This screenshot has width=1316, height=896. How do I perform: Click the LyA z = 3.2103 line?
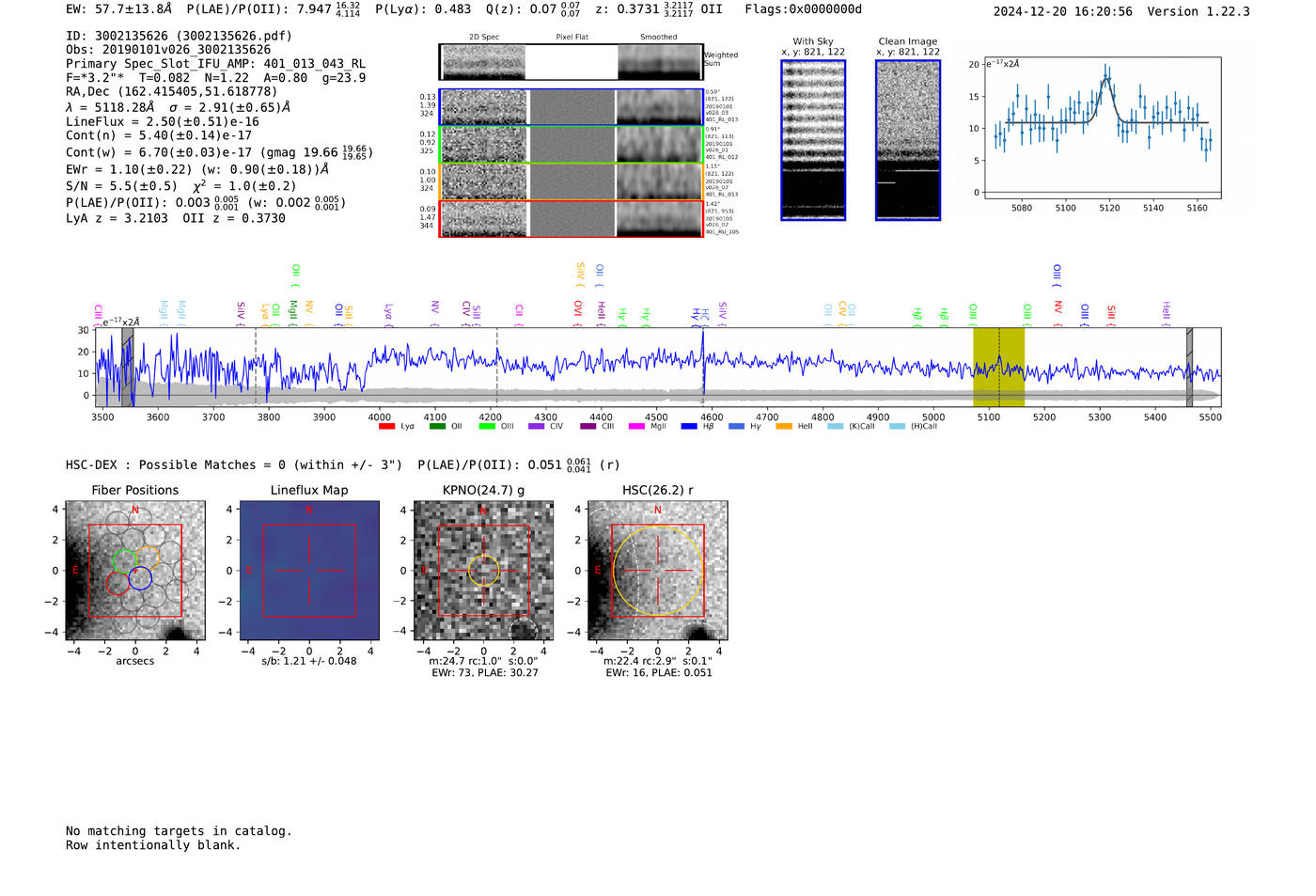(176, 218)
